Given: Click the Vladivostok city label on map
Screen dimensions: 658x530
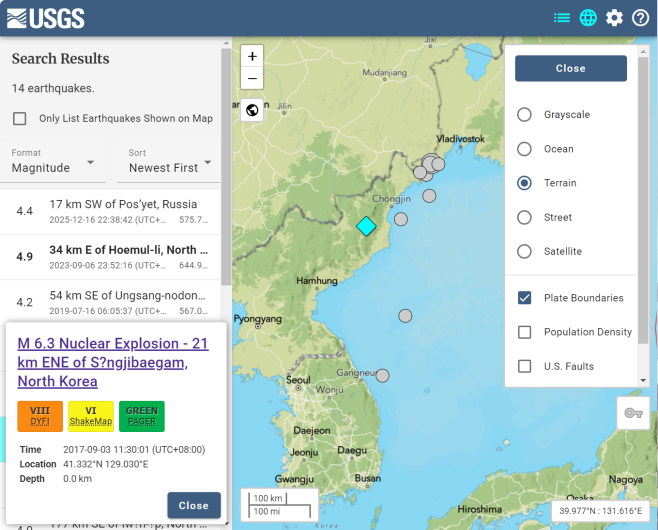Looking at the screenshot, I should (460, 139).
